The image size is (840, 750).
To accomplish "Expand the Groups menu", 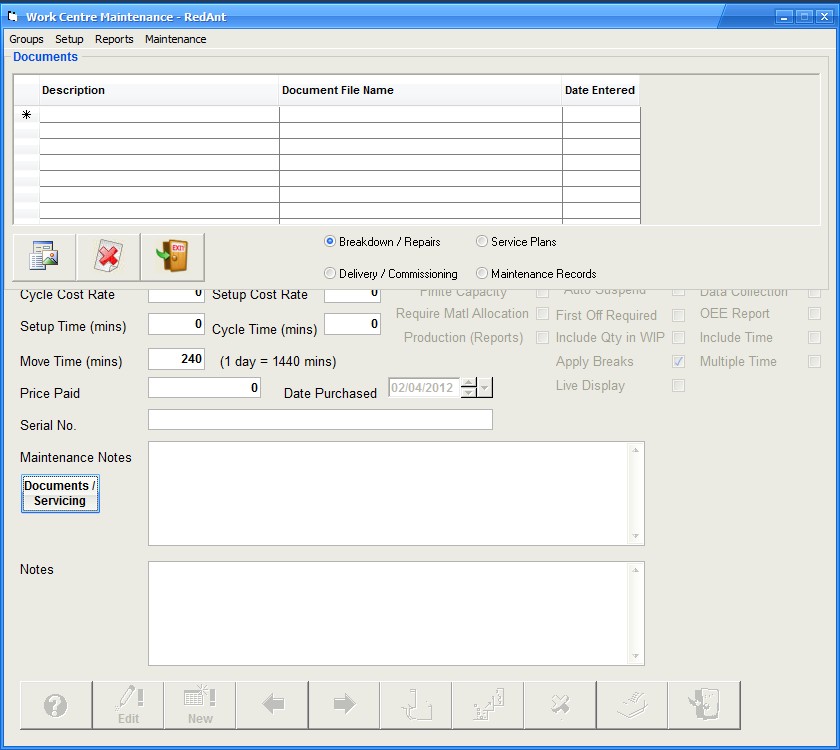I will pyautogui.click(x=26, y=39).
